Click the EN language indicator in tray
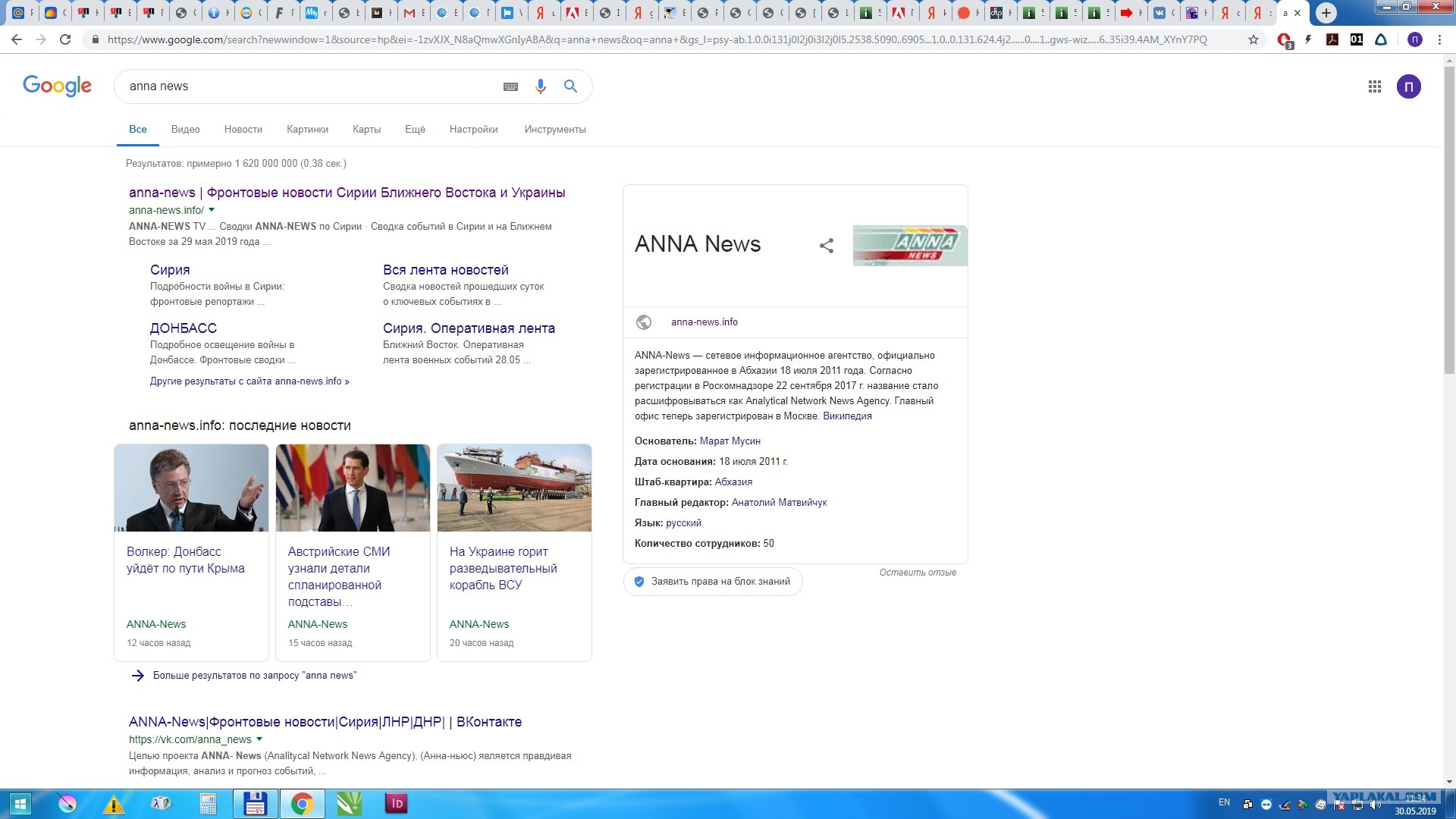This screenshot has width=1456, height=819. 1224,802
